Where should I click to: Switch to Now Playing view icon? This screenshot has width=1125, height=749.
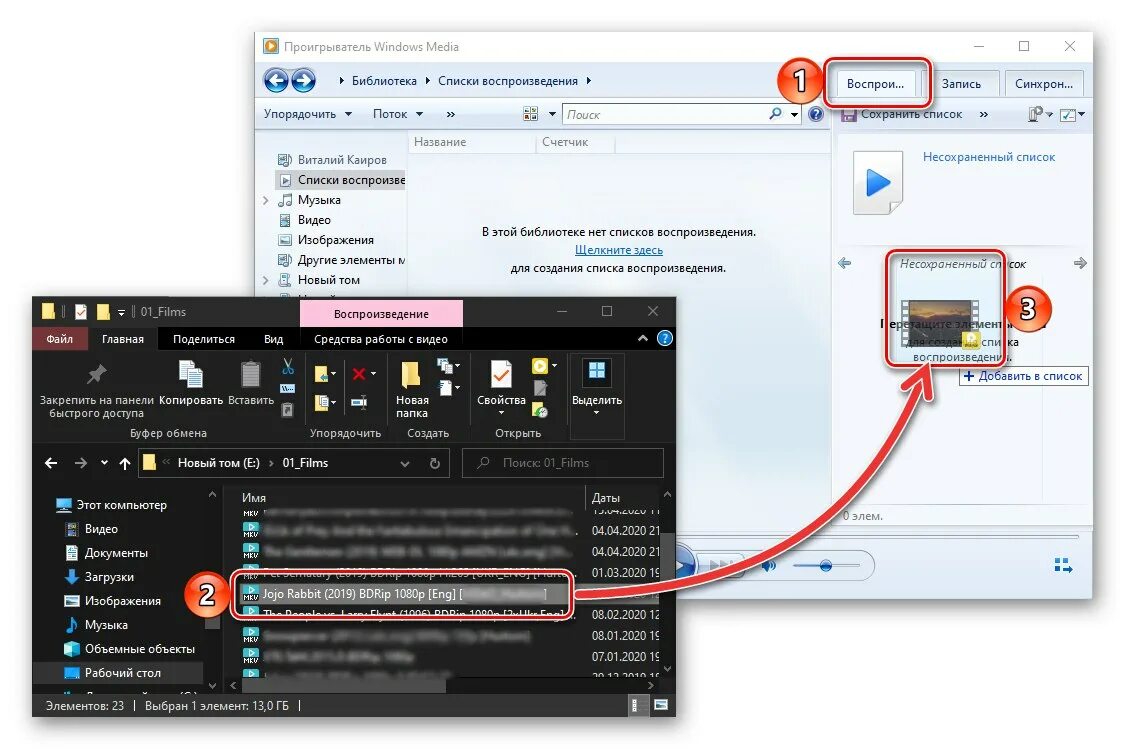pos(1063,566)
